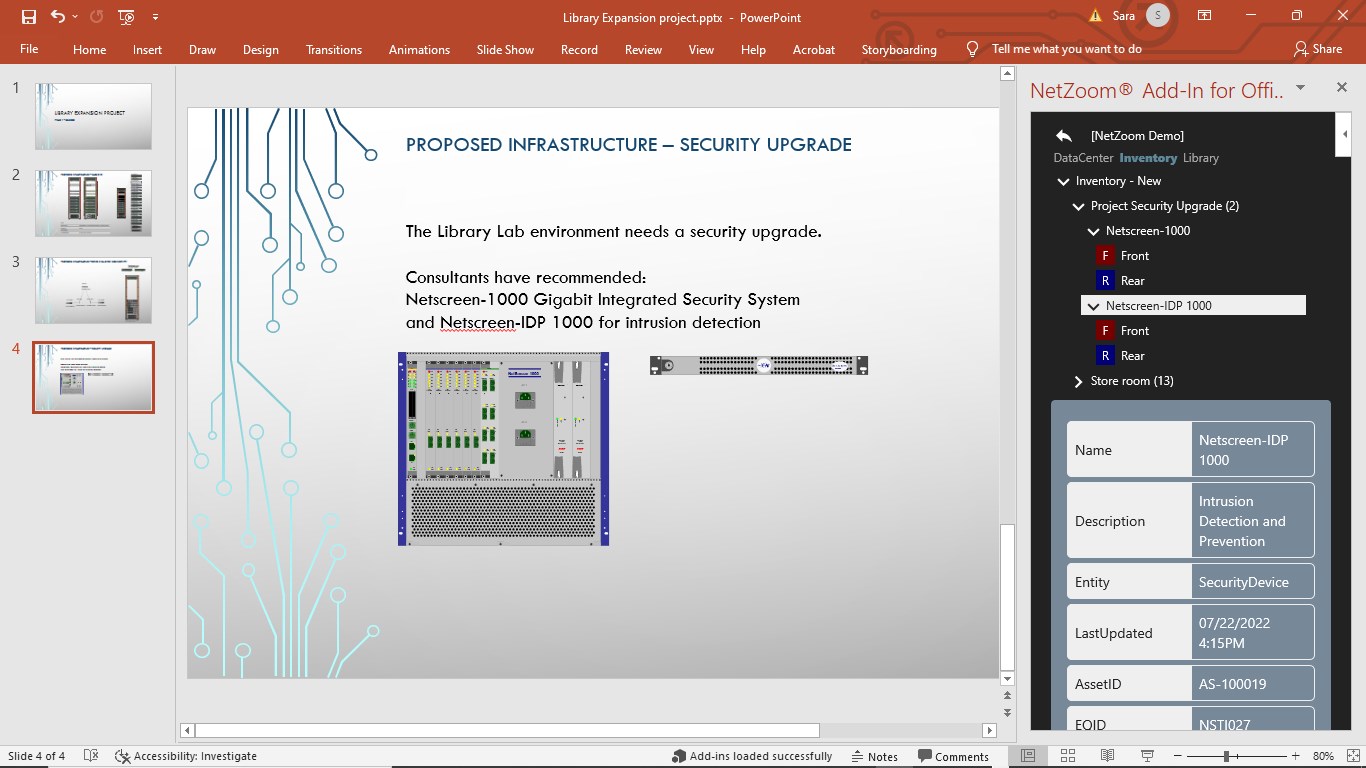
Task: Click the Sara account avatar
Action: click(x=1158, y=16)
